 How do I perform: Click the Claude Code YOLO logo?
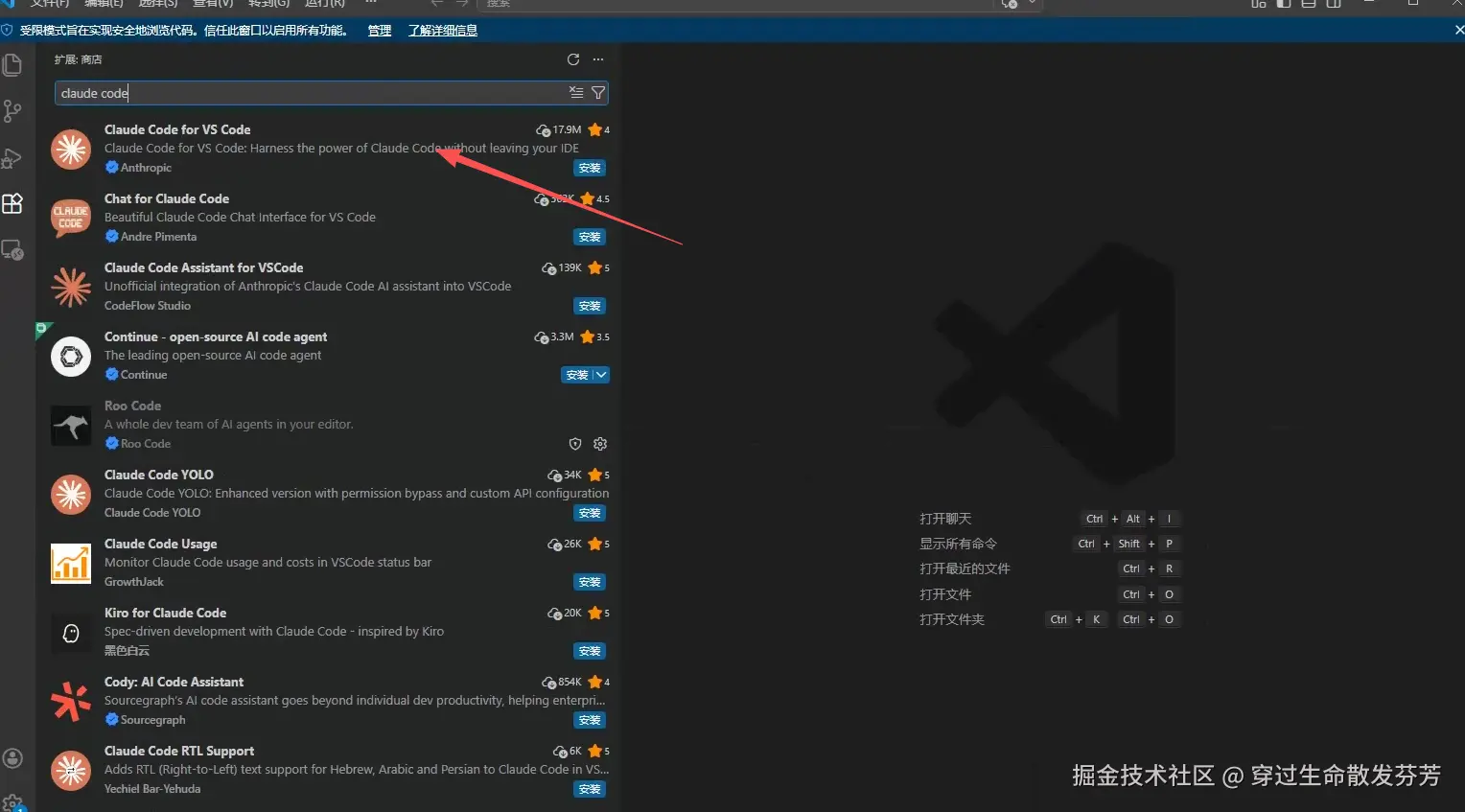pyautogui.click(x=71, y=495)
